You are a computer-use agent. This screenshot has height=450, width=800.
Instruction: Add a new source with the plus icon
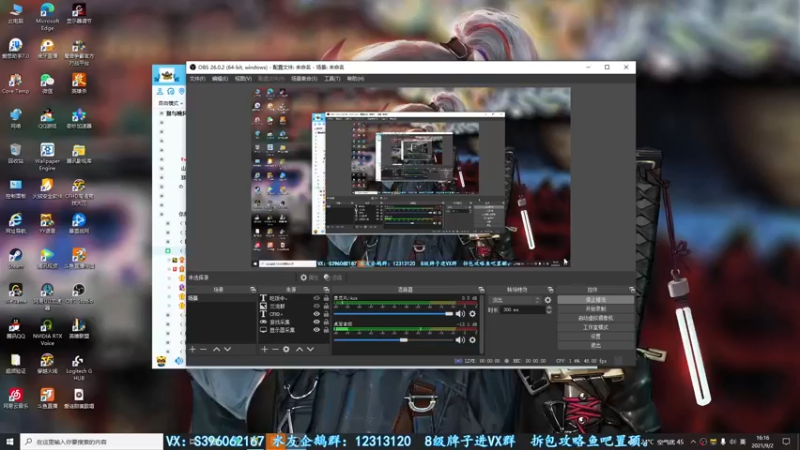pos(264,349)
